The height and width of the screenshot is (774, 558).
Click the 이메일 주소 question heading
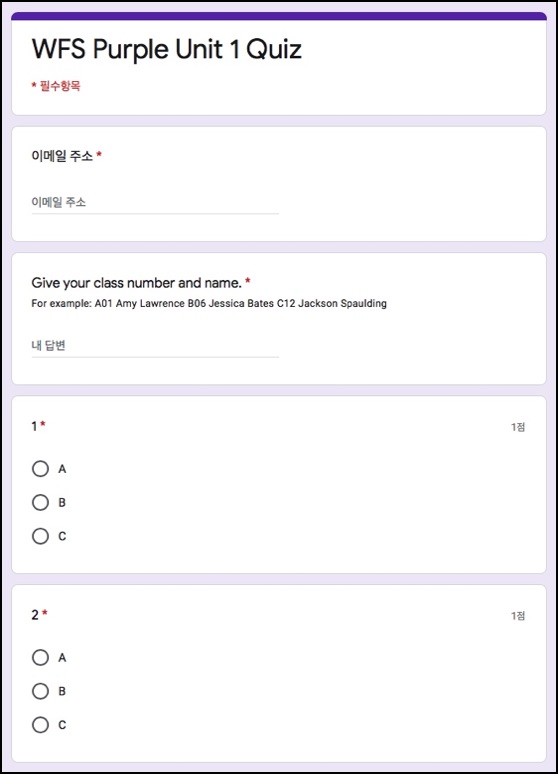click(62, 156)
